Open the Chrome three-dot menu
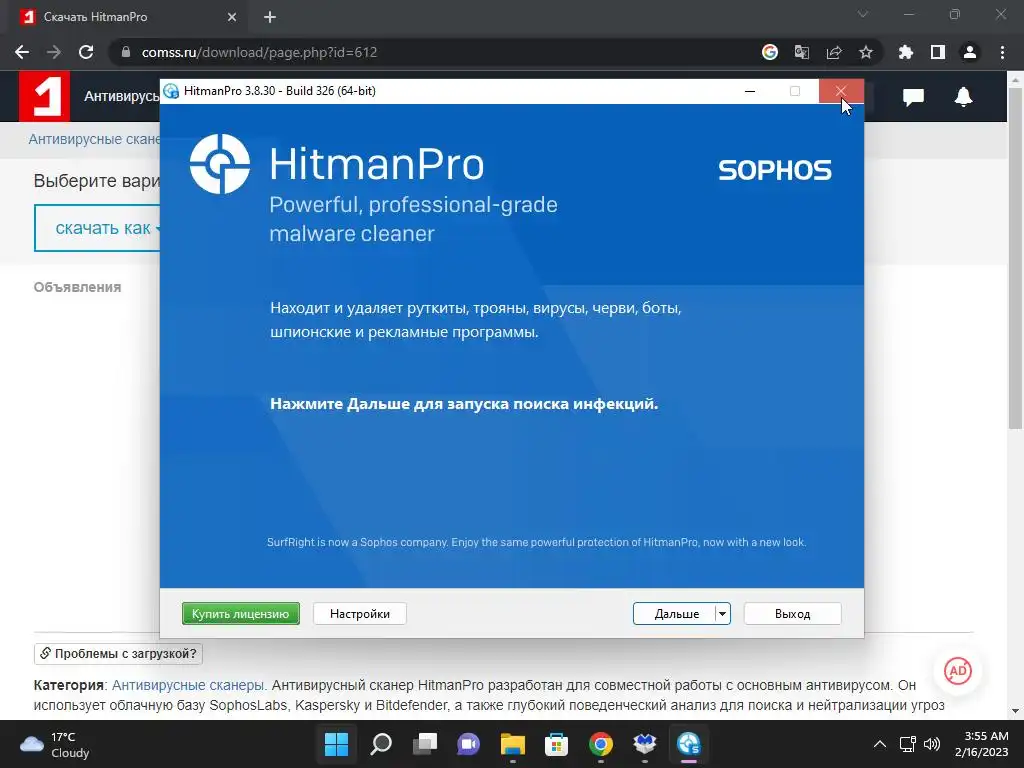The image size is (1024, 768). coord(1002,52)
